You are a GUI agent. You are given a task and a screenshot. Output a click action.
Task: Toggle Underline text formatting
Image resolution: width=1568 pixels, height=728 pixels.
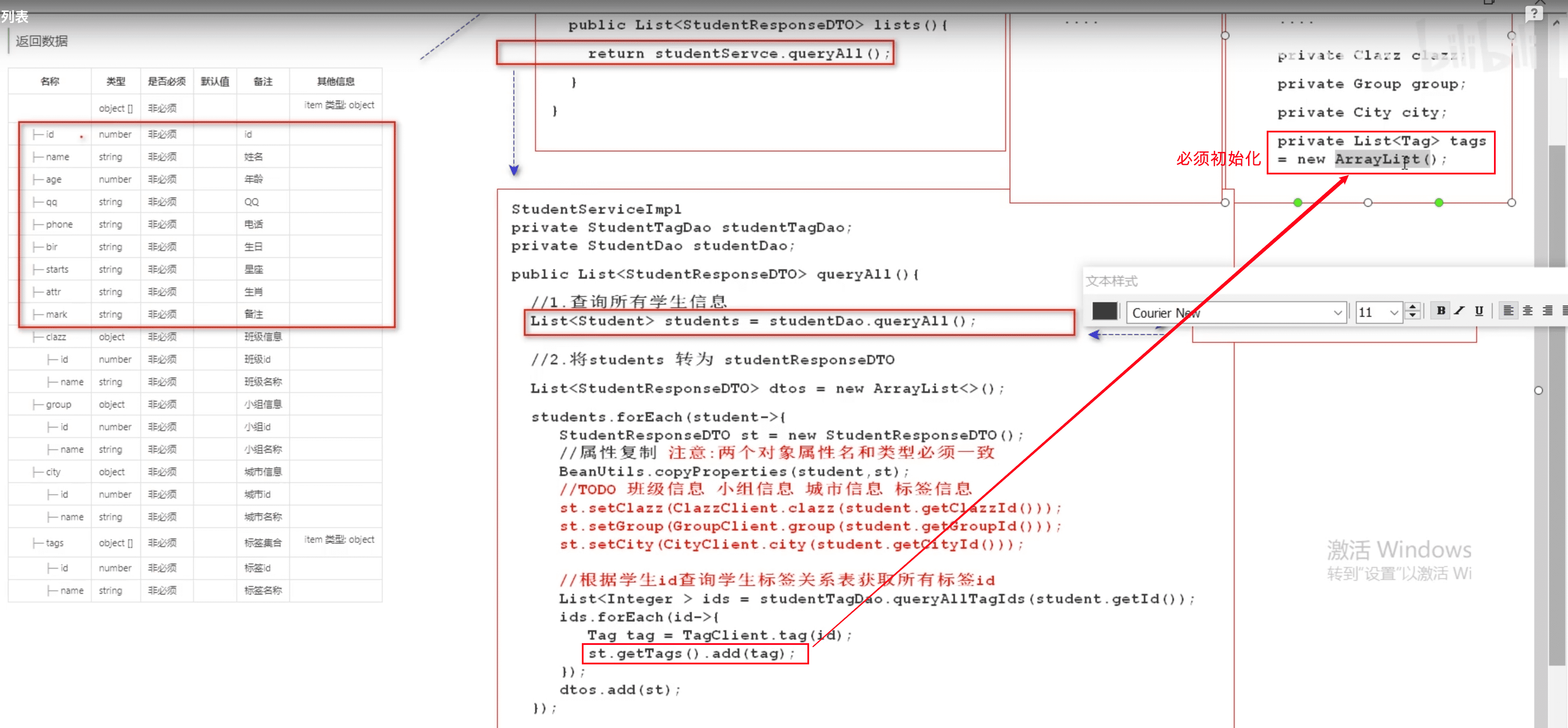pyautogui.click(x=1479, y=311)
